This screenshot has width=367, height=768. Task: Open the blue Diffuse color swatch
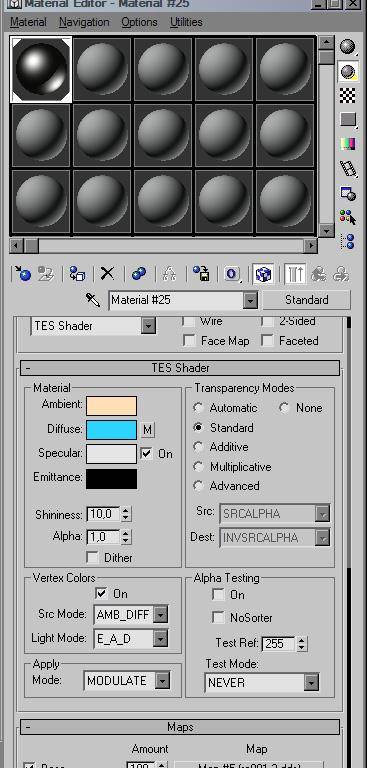(x=111, y=430)
